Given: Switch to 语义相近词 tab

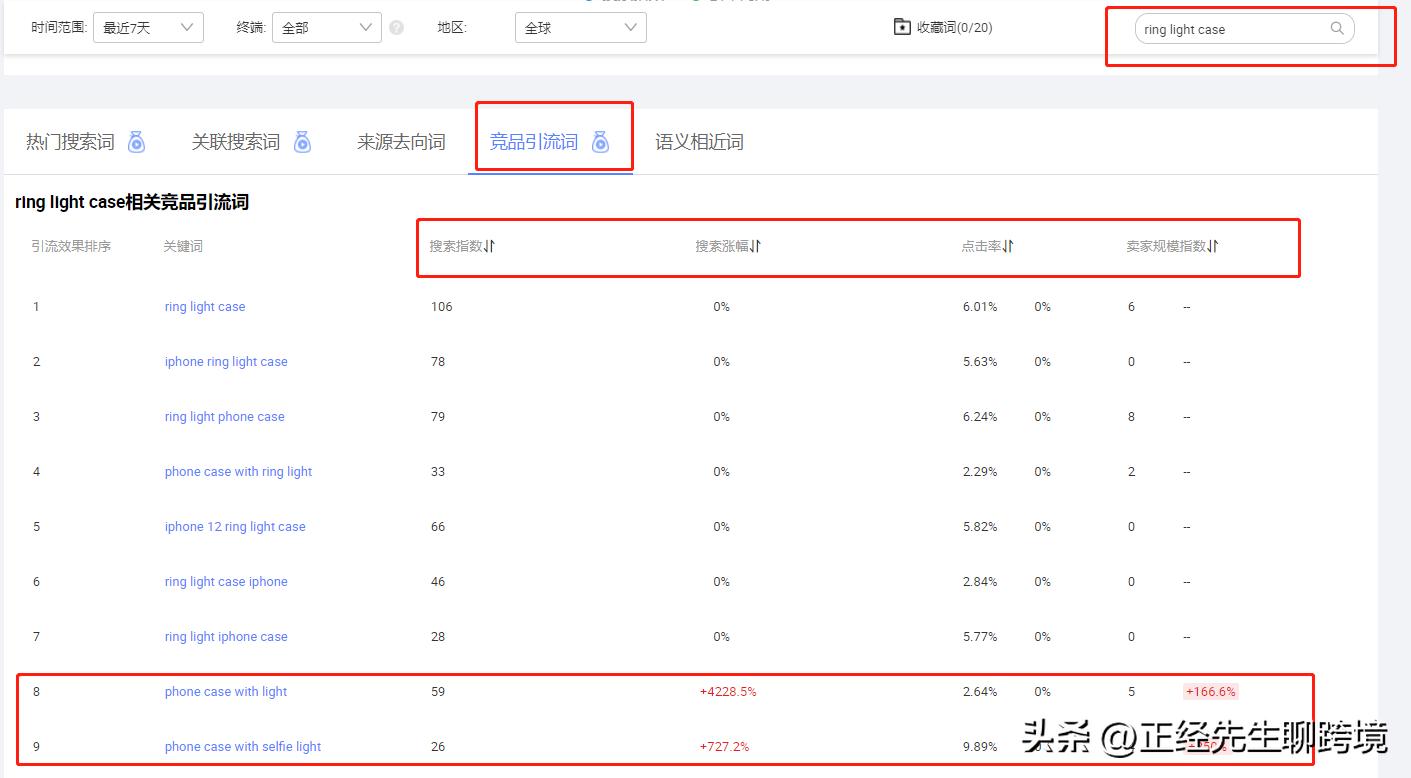Looking at the screenshot, I should click(x=699, y=142).
